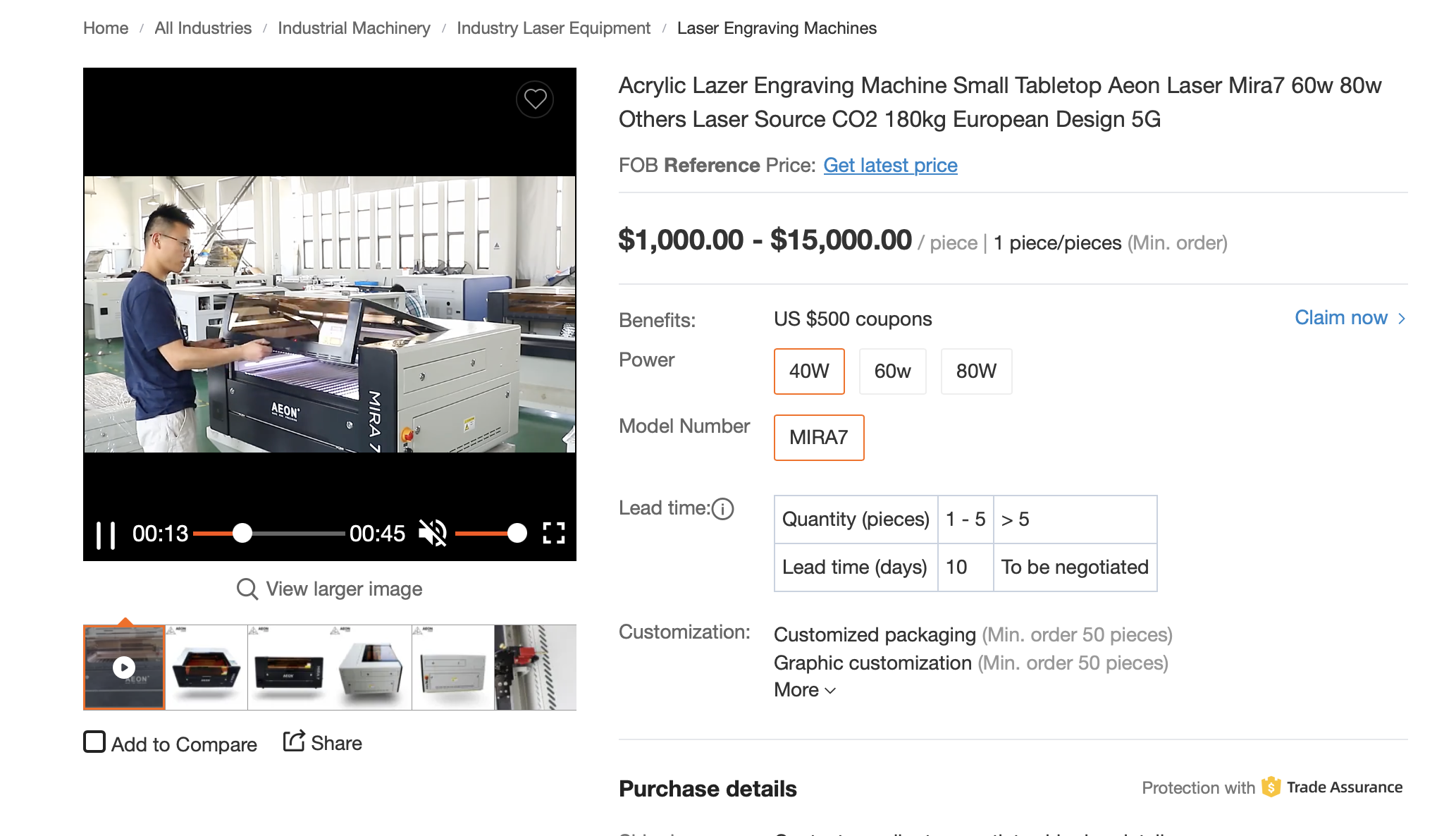This screenshot has width=1456, height=836.
Task: Click the Lead time info icon
Action: click(723, 508)
